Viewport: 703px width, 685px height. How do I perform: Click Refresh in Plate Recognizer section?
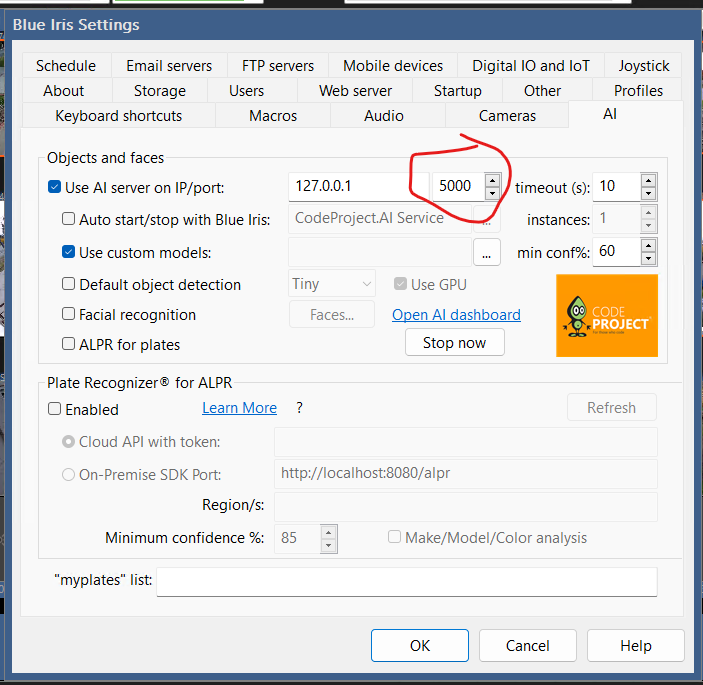[x=612, y=408]
